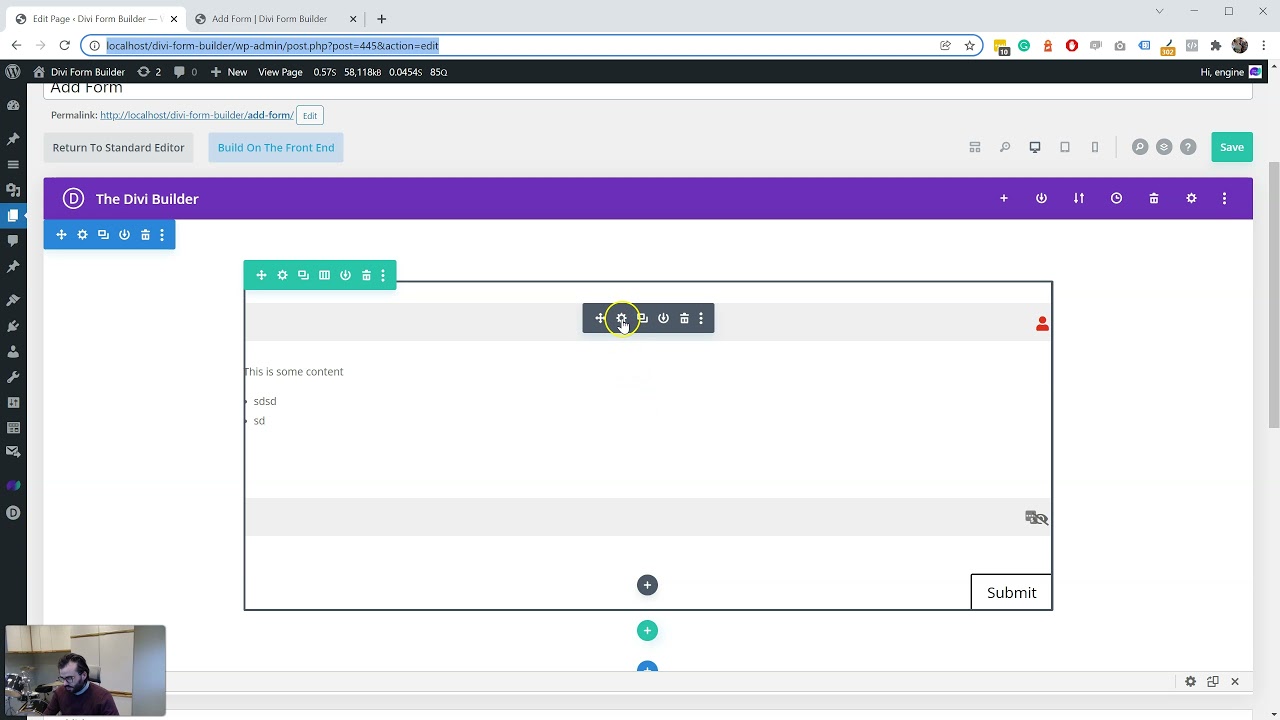Load from library plus icon in Divi header
The height and width of the screenshot is (720, 1280).
pyautogui.click(x=1004, y=198)
